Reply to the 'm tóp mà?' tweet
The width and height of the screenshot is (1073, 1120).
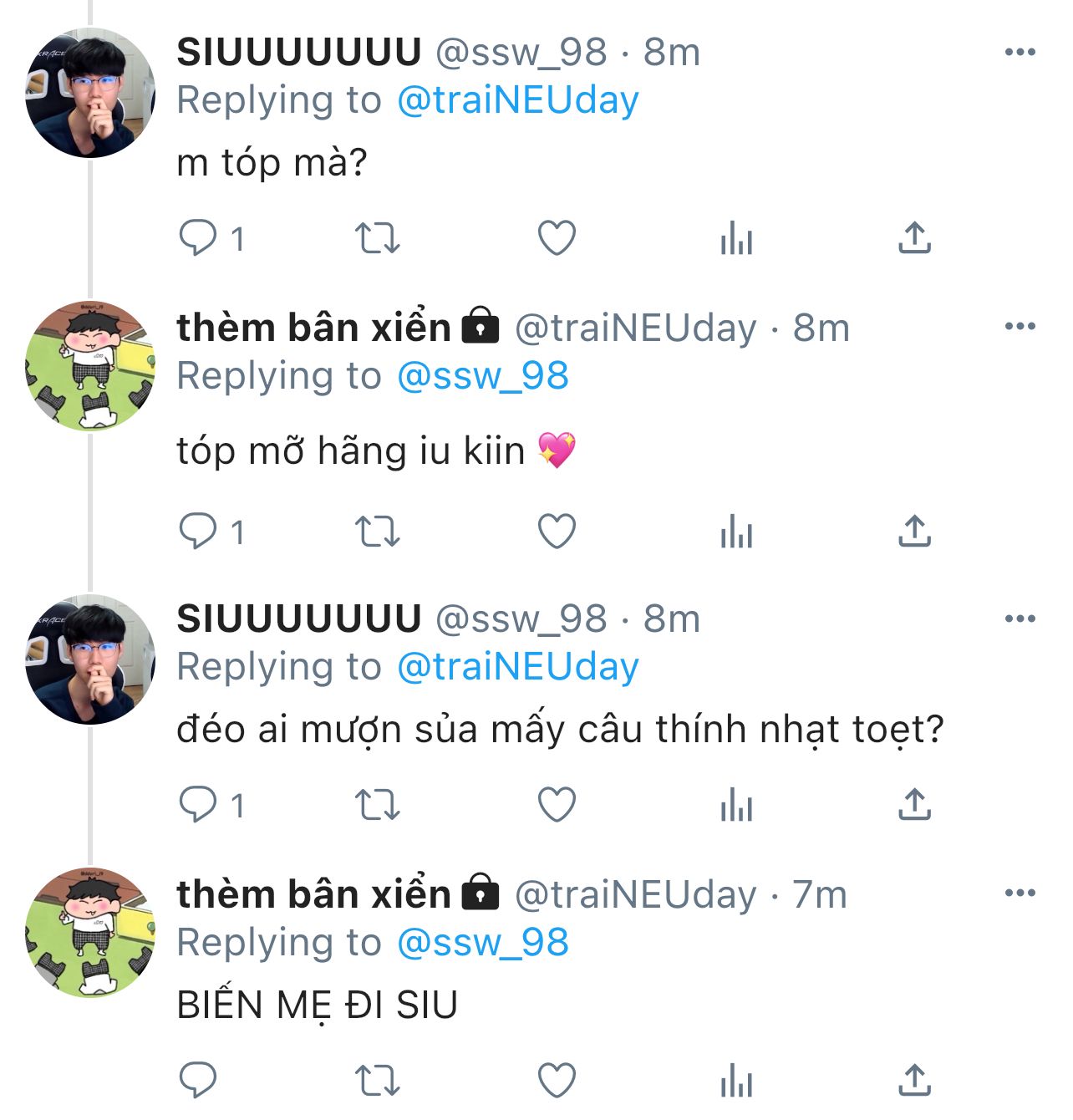(x=198, y=238)
